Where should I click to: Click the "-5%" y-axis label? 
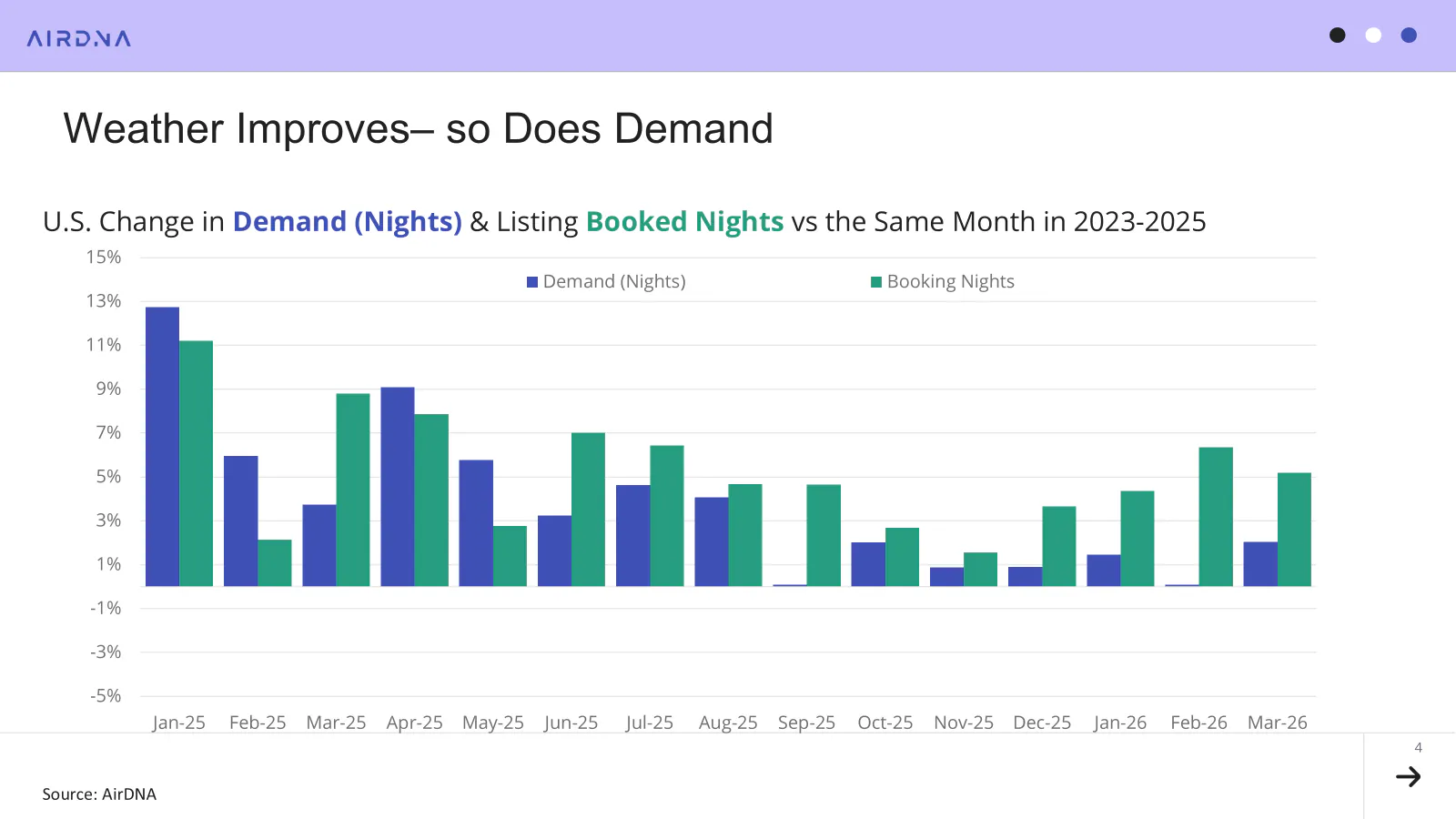pyautogui.click(x=106, y=696)
